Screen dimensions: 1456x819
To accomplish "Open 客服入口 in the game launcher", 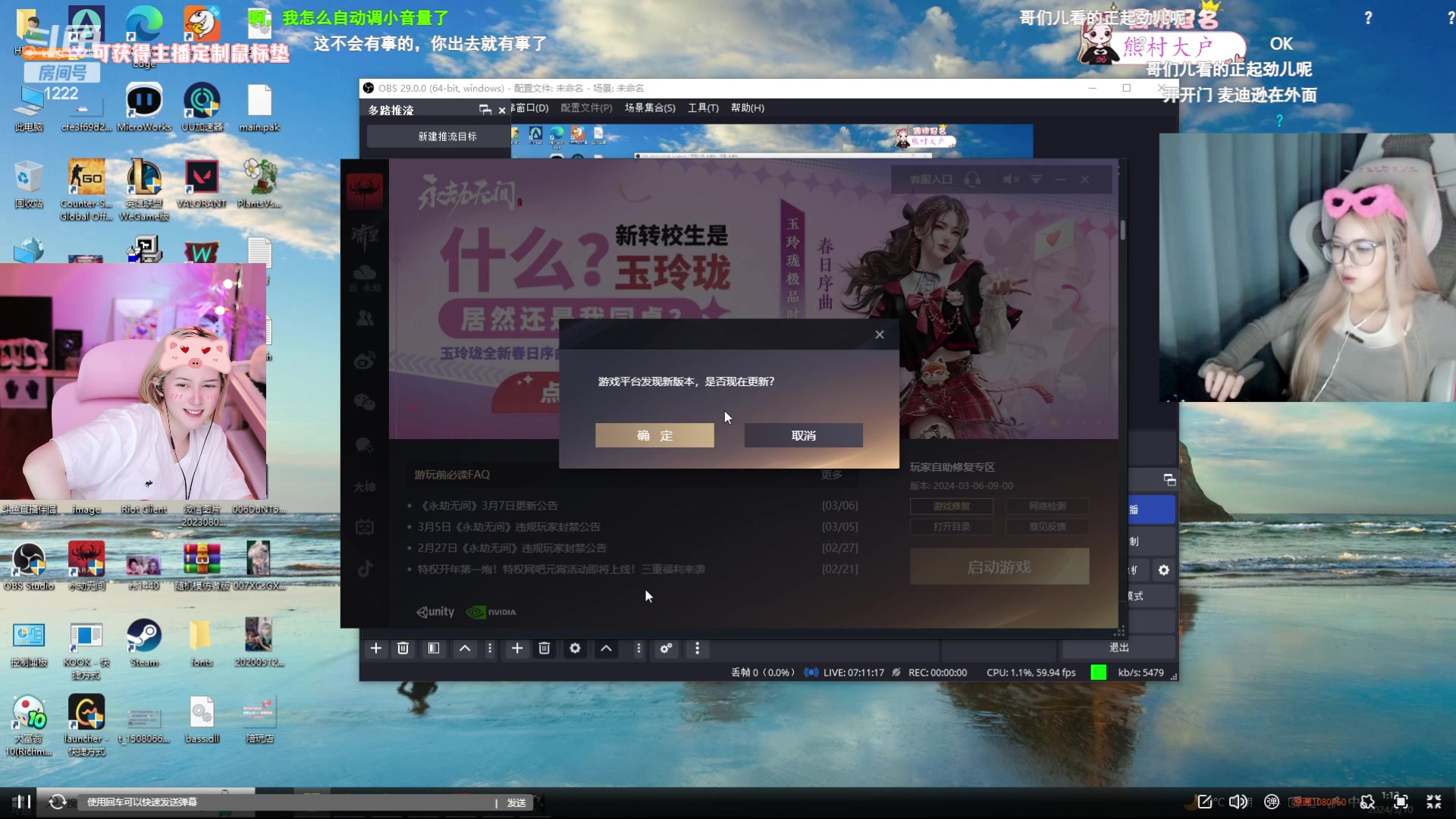I will [930, 180].
